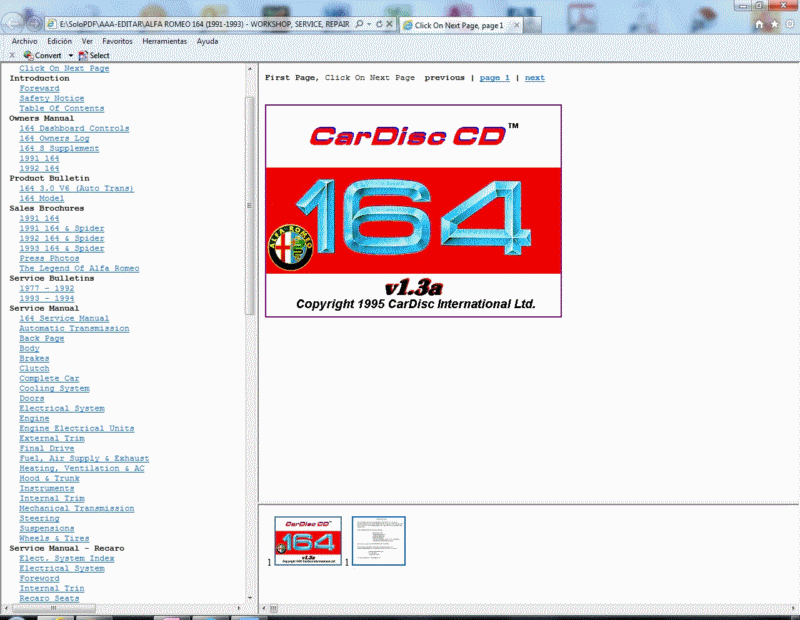Follow the 'next' page link
Viewport: 800px width, 620px height.
tap(535, 78)
